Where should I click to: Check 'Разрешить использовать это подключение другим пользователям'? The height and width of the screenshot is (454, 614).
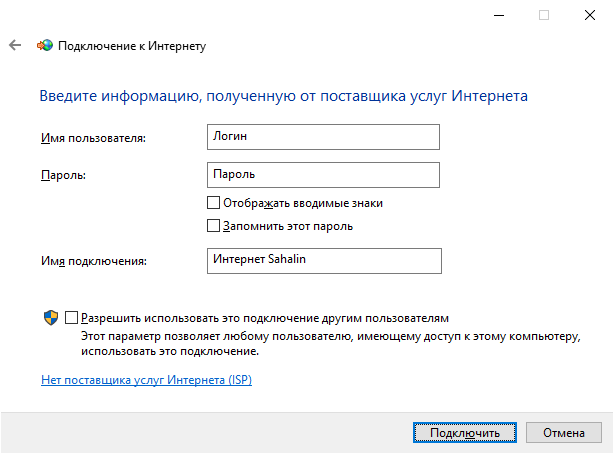pos(71,317)
